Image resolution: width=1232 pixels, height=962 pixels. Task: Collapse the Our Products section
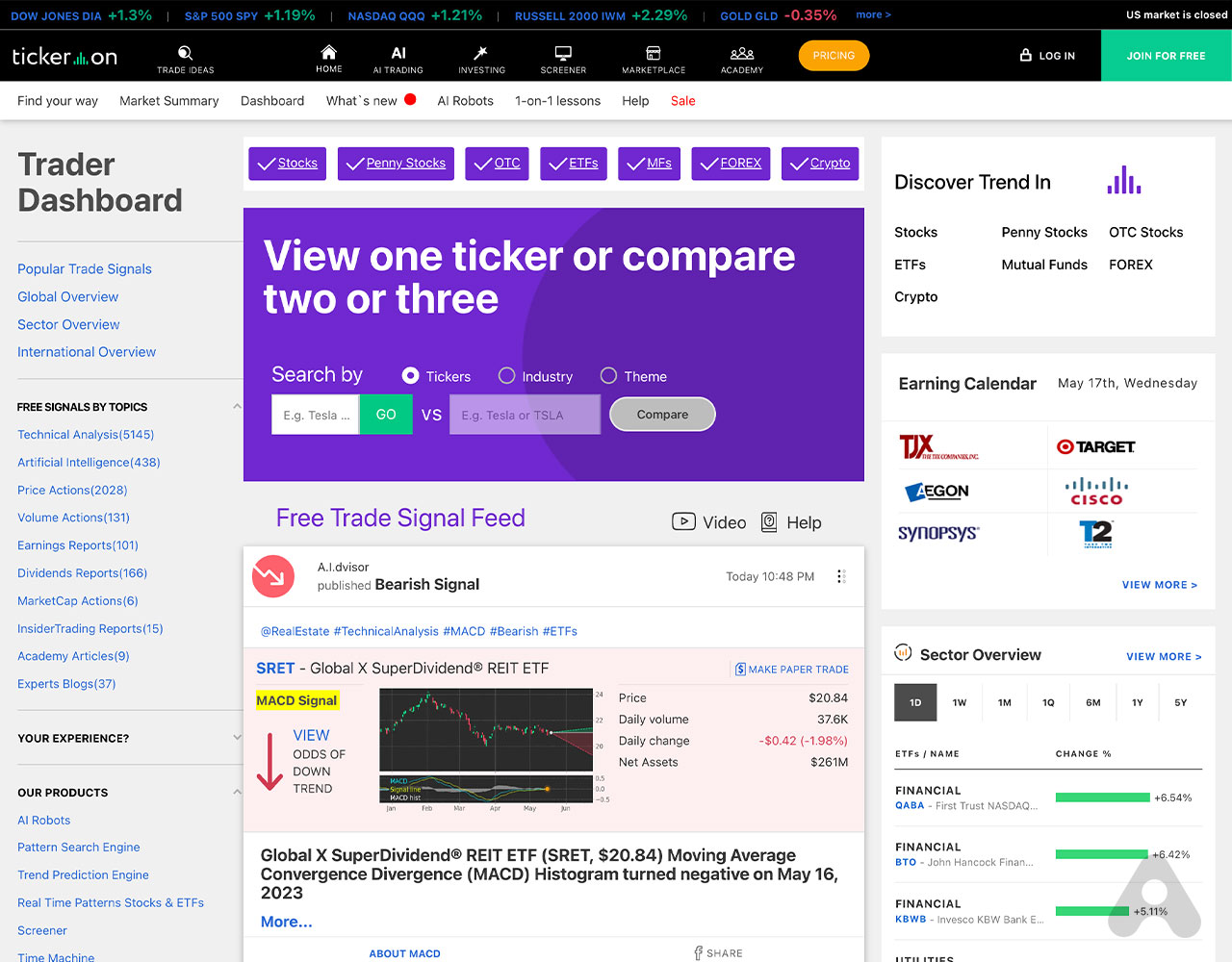[x=237, y=792]
